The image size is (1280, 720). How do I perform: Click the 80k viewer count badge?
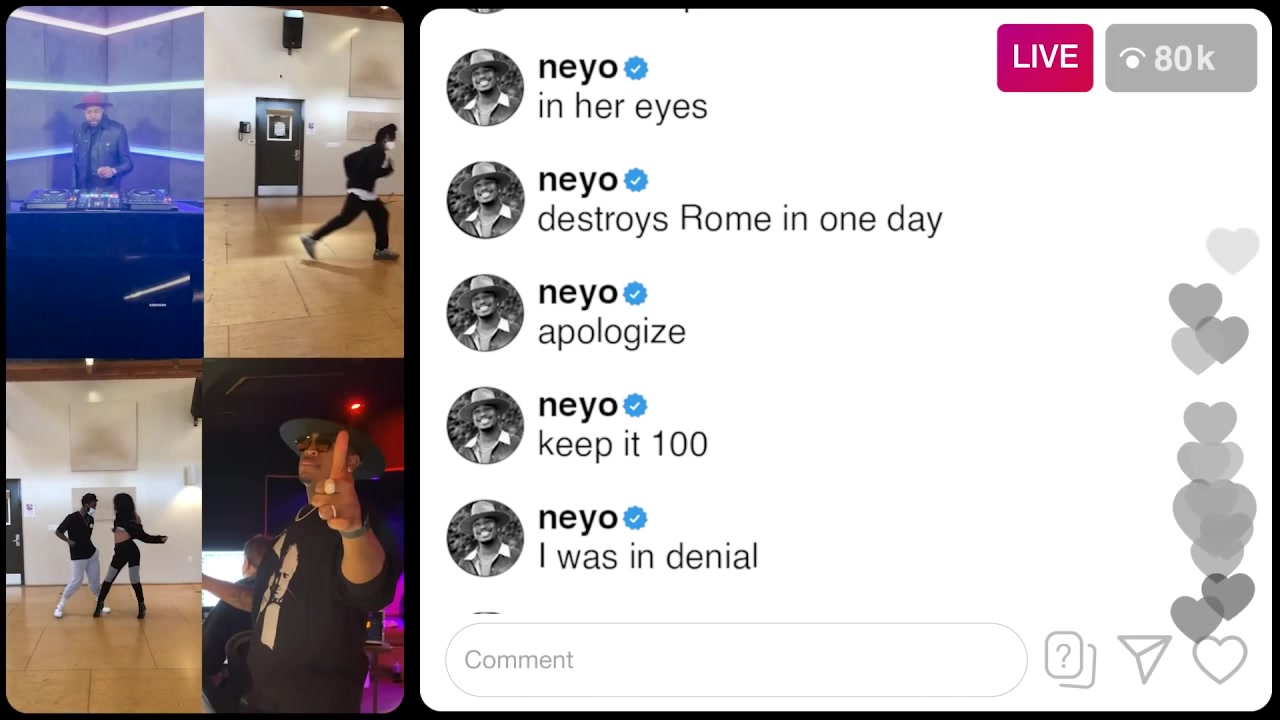[x=1181, y=58]
